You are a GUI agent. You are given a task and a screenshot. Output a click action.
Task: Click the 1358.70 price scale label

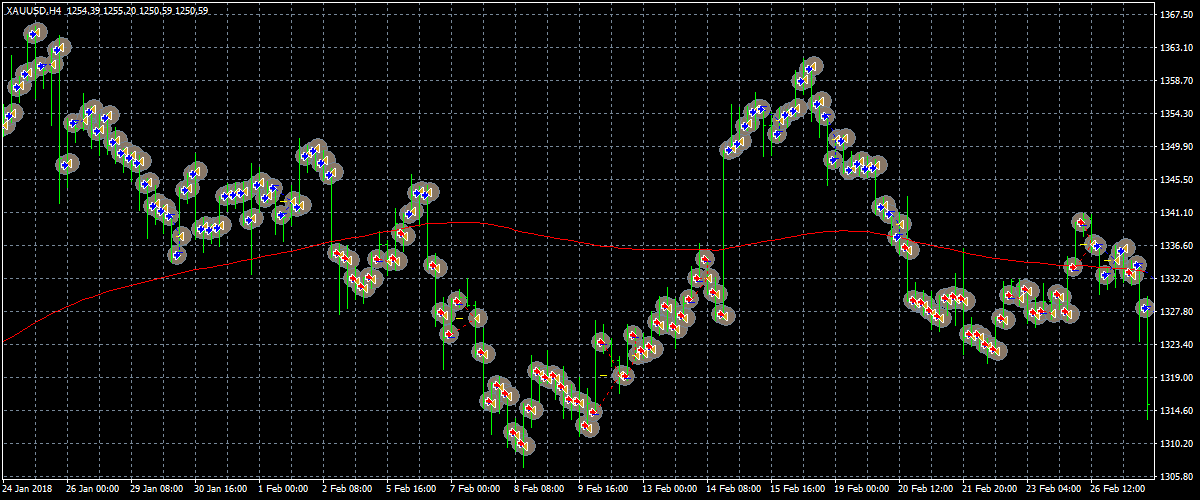[1177, 81]
